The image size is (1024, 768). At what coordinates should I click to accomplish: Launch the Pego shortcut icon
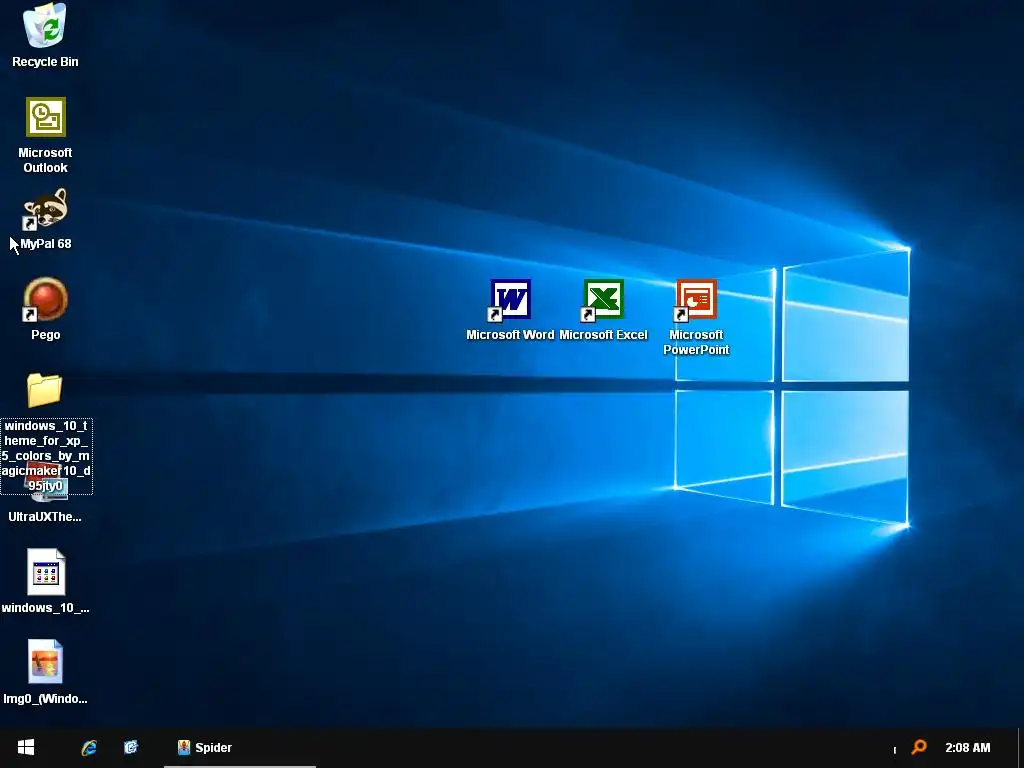45,300
